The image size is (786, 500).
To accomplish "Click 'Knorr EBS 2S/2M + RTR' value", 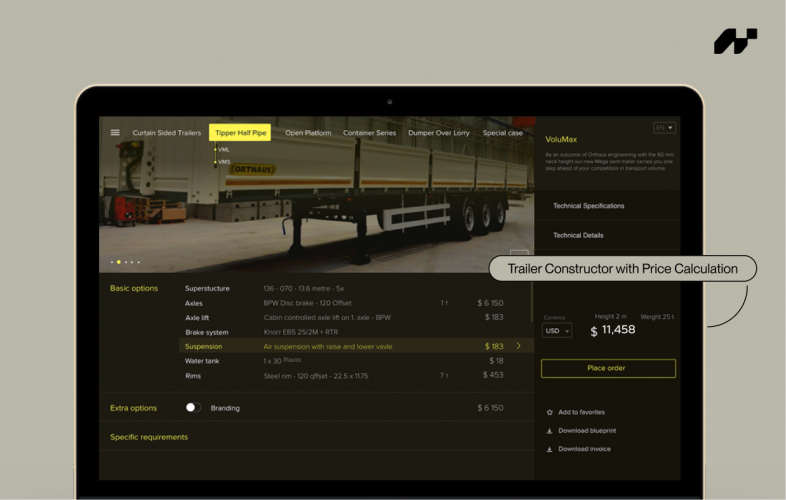I will (301, 332).
